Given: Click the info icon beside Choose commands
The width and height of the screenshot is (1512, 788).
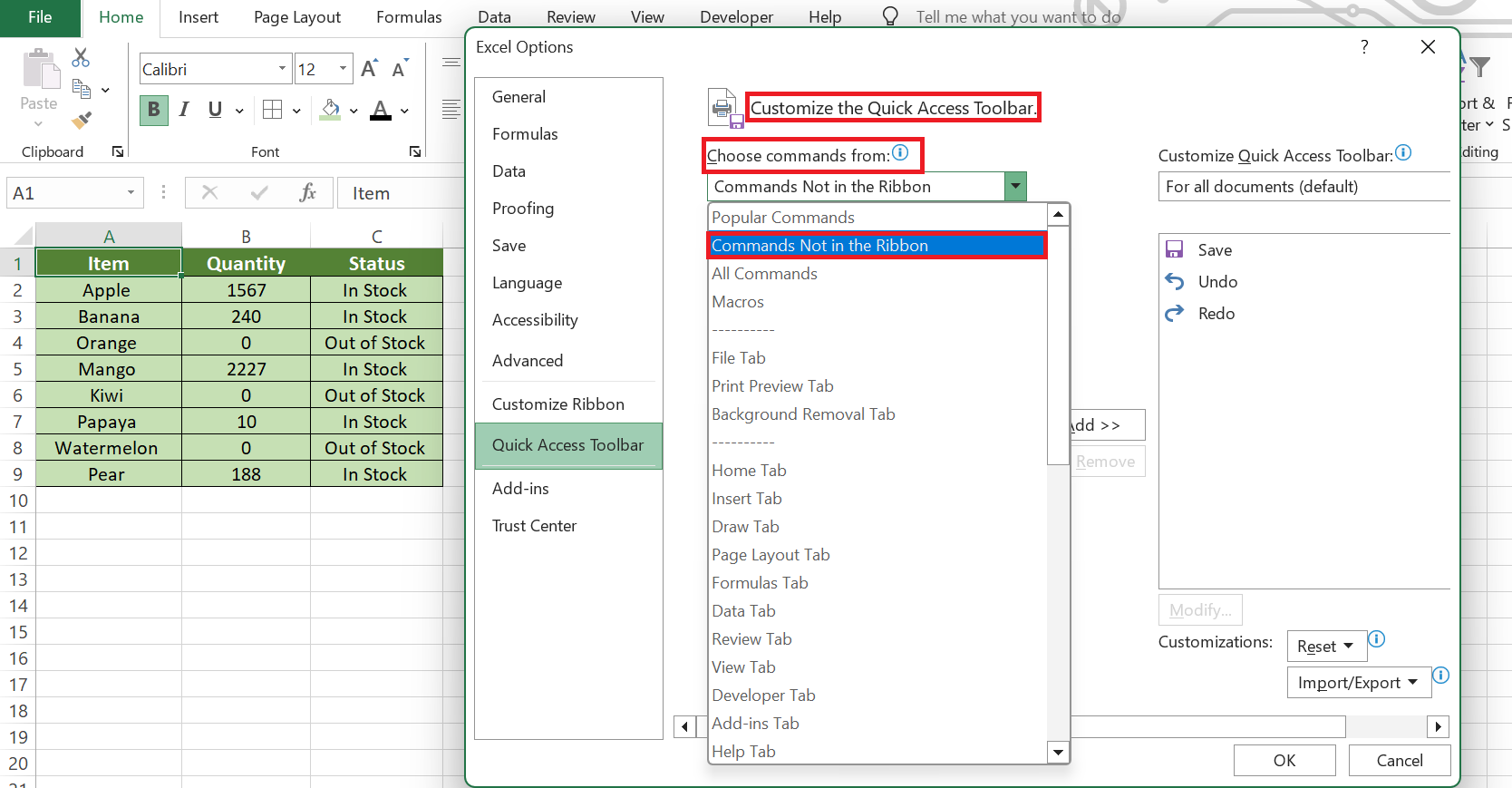Looking at the screenshot, I should [900, 152].
